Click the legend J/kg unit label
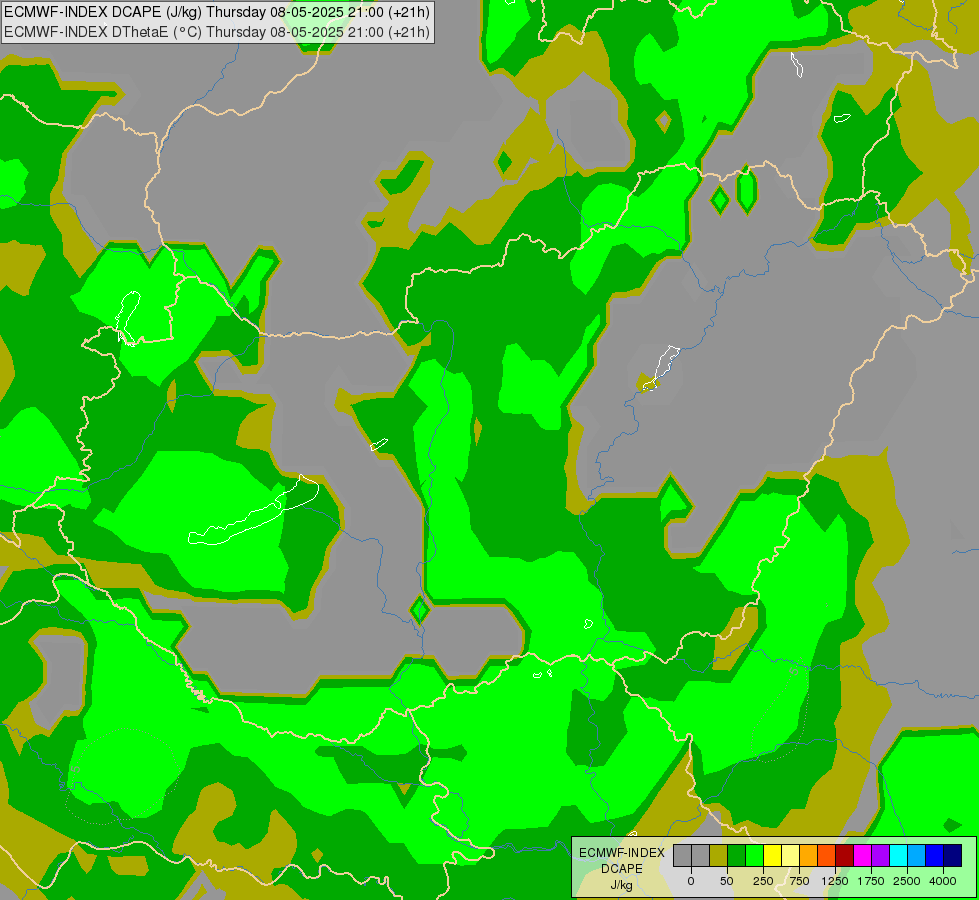Screen dimensions: 979x900 pos(622,885)
